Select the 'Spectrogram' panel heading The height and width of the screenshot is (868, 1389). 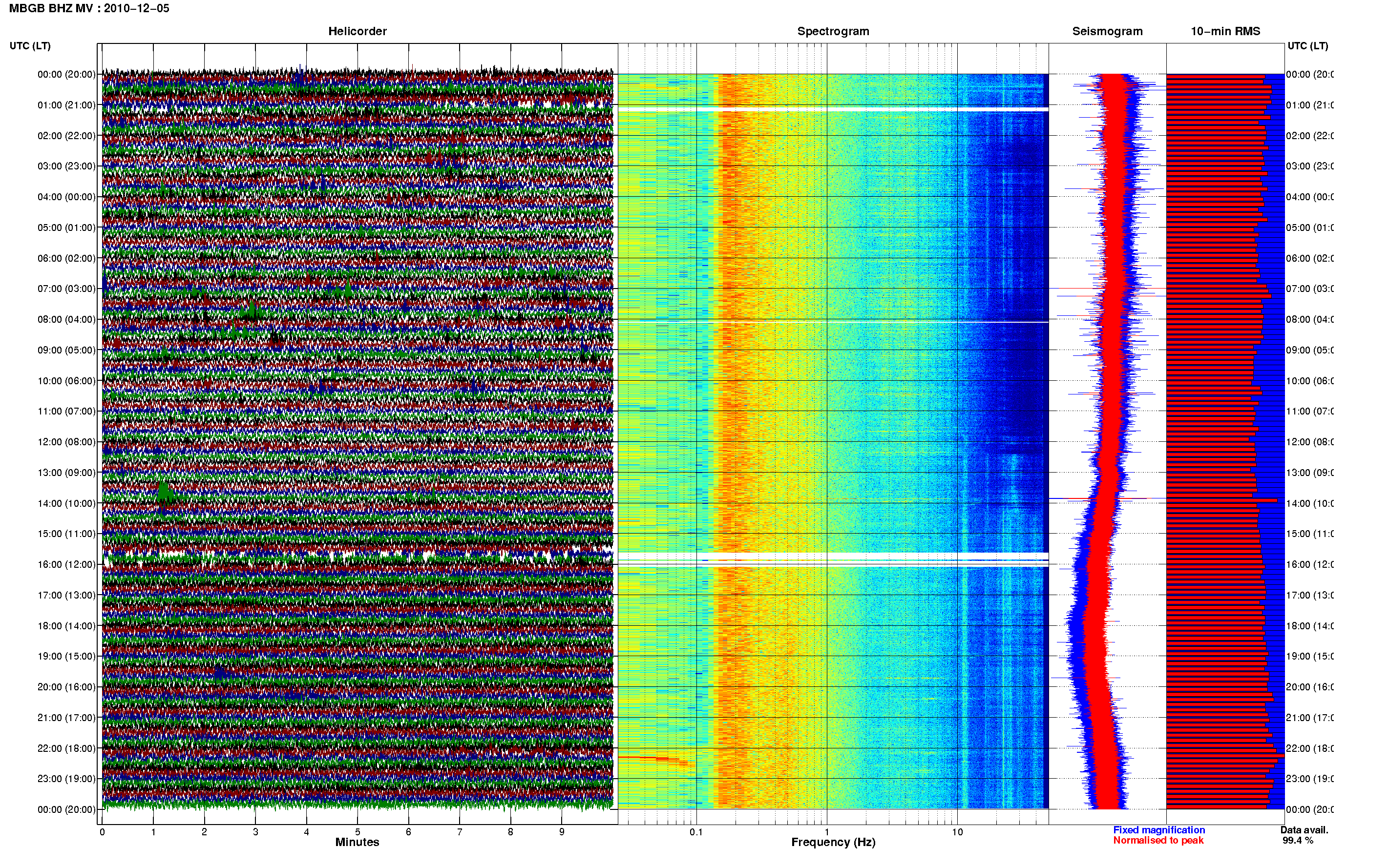(833, 31)
